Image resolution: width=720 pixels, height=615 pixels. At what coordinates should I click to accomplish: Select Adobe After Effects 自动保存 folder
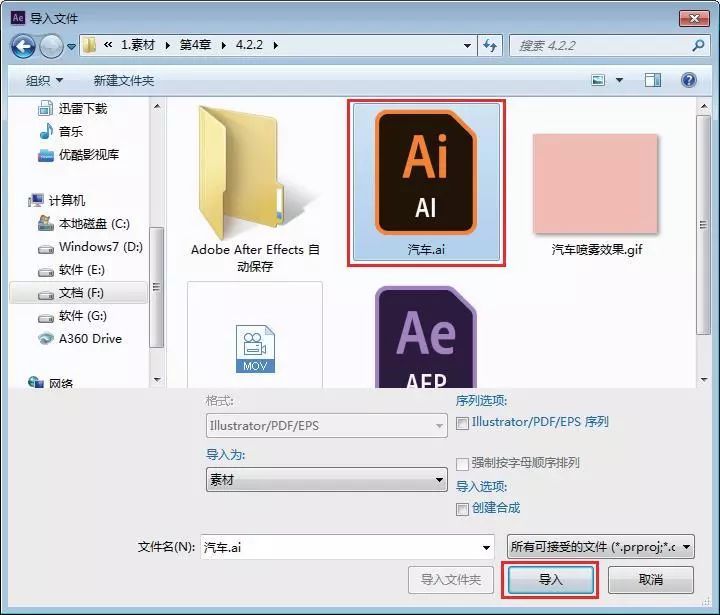255,189
